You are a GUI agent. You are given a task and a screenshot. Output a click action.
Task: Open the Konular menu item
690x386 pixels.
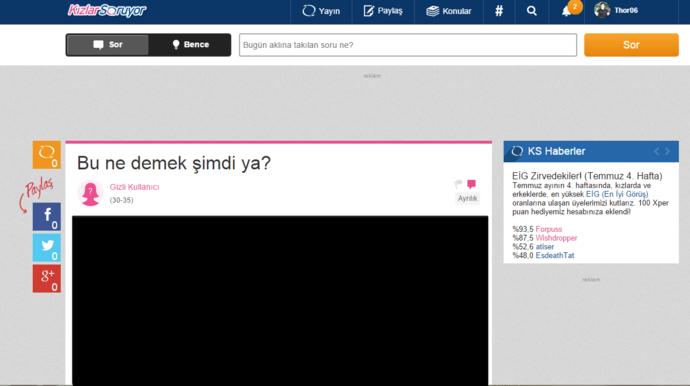[448, 11]
